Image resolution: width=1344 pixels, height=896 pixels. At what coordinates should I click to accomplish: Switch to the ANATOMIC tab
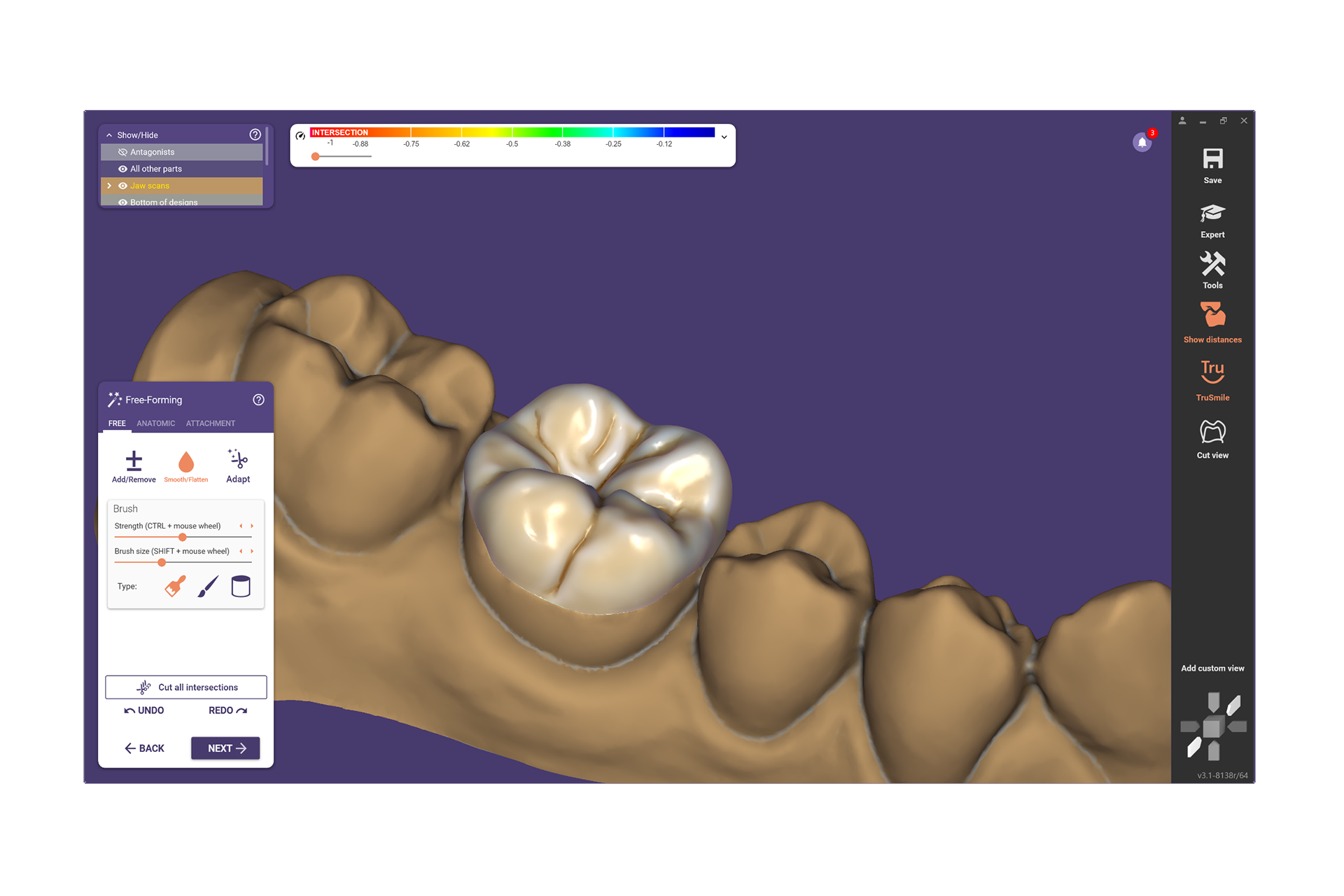tap(155, 423)
